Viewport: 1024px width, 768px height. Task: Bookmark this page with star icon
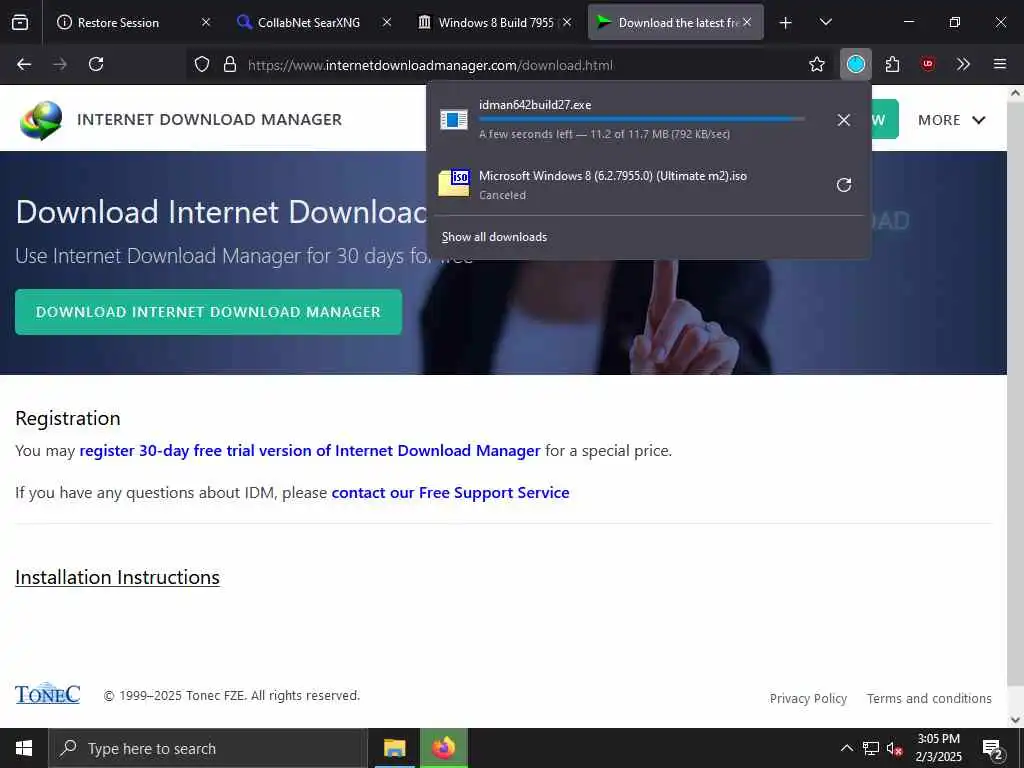tap(817, 64)
